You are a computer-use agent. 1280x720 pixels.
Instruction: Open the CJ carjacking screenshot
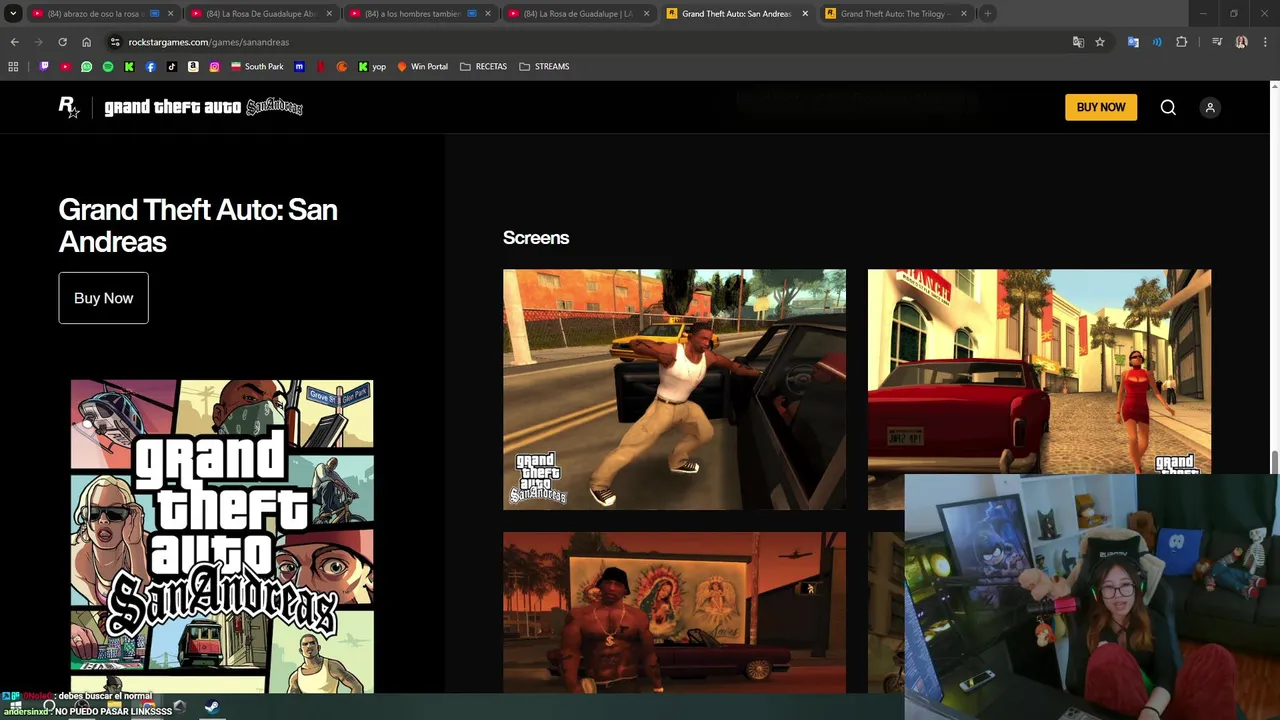(x=674, y=390)
